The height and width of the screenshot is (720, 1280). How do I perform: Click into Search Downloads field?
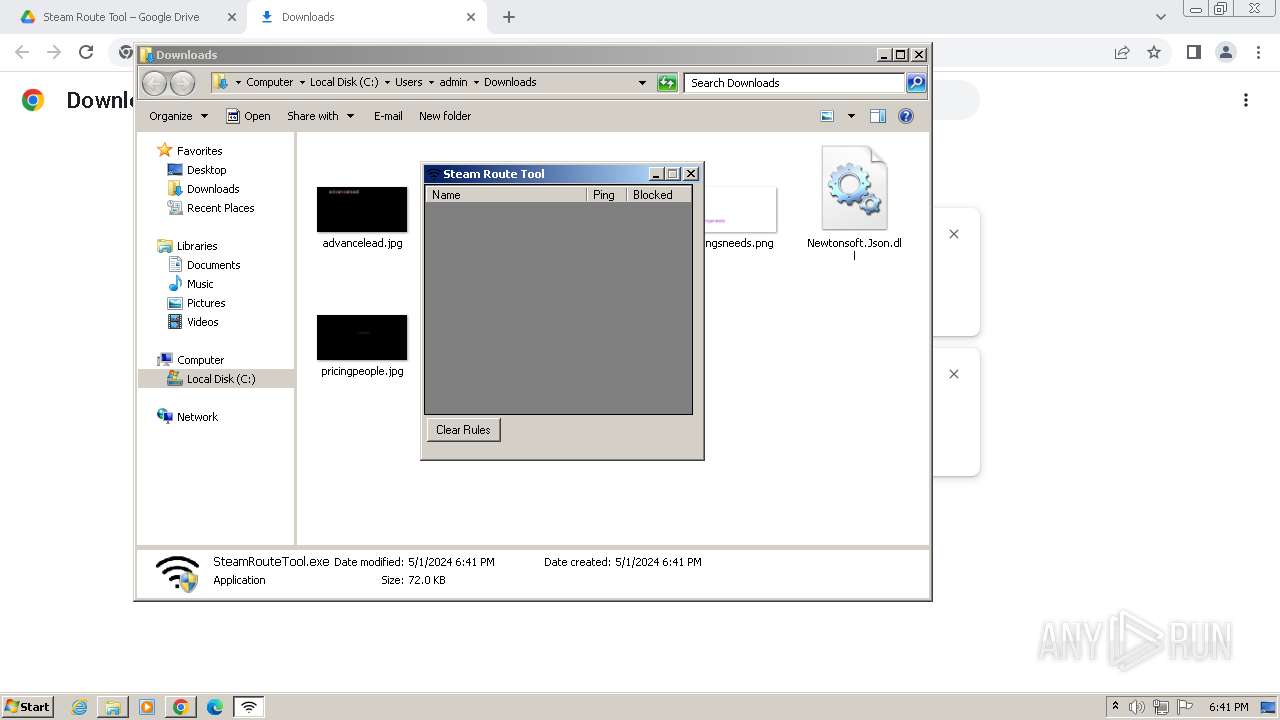tap(794, 83)
